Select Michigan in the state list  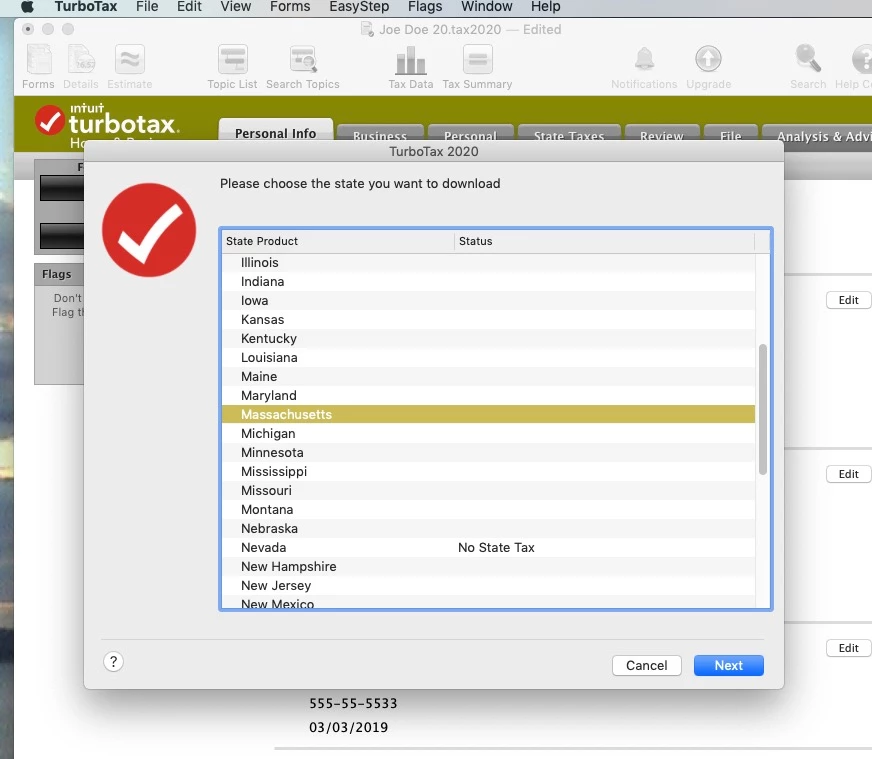point(488,434)
